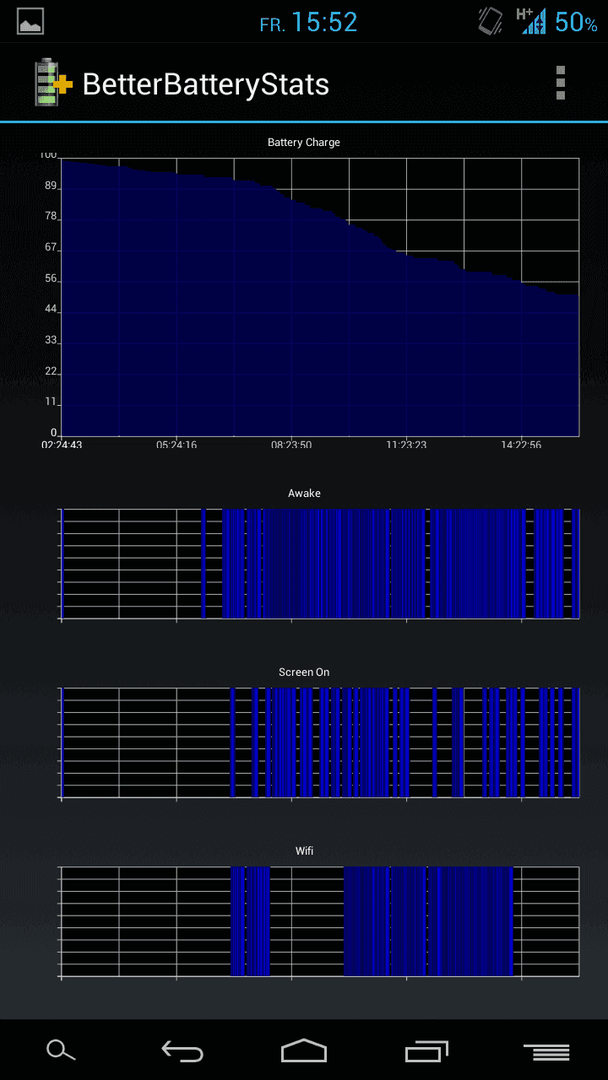Tap the Screen On chart title
The height and width of the screenshot is (1080, 608).
point(304,672)
